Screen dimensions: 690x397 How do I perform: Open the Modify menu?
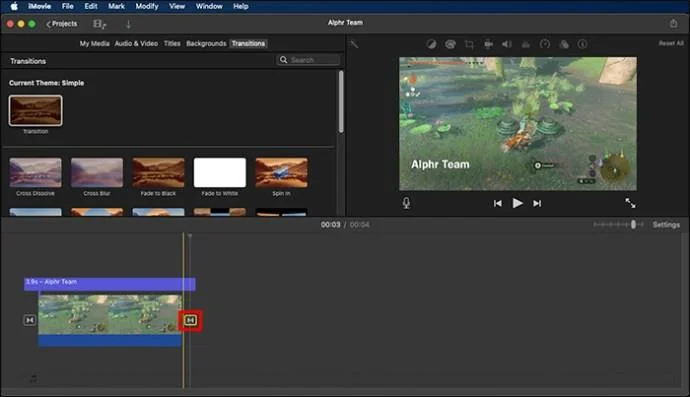coord(147,6)
